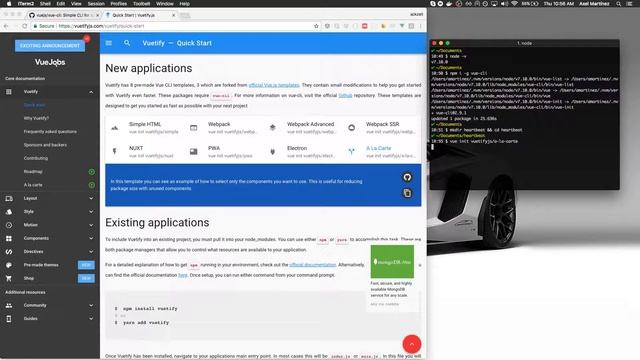
Task: Open the official documentation link
Action: (313, 265)
